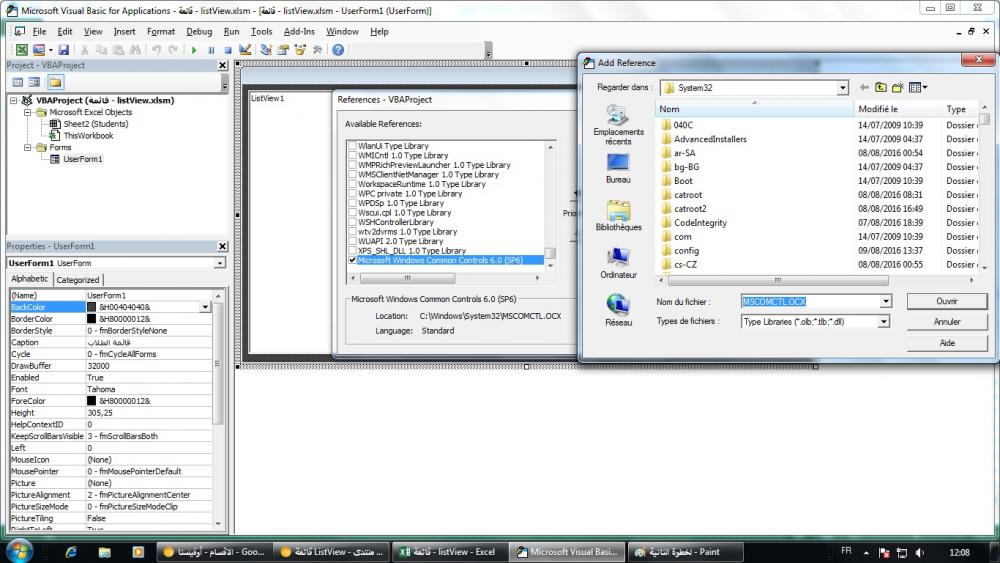Open the Regarder dans System32 dropdown
The height and width of the screenshot is (563, 1000).
842,88
